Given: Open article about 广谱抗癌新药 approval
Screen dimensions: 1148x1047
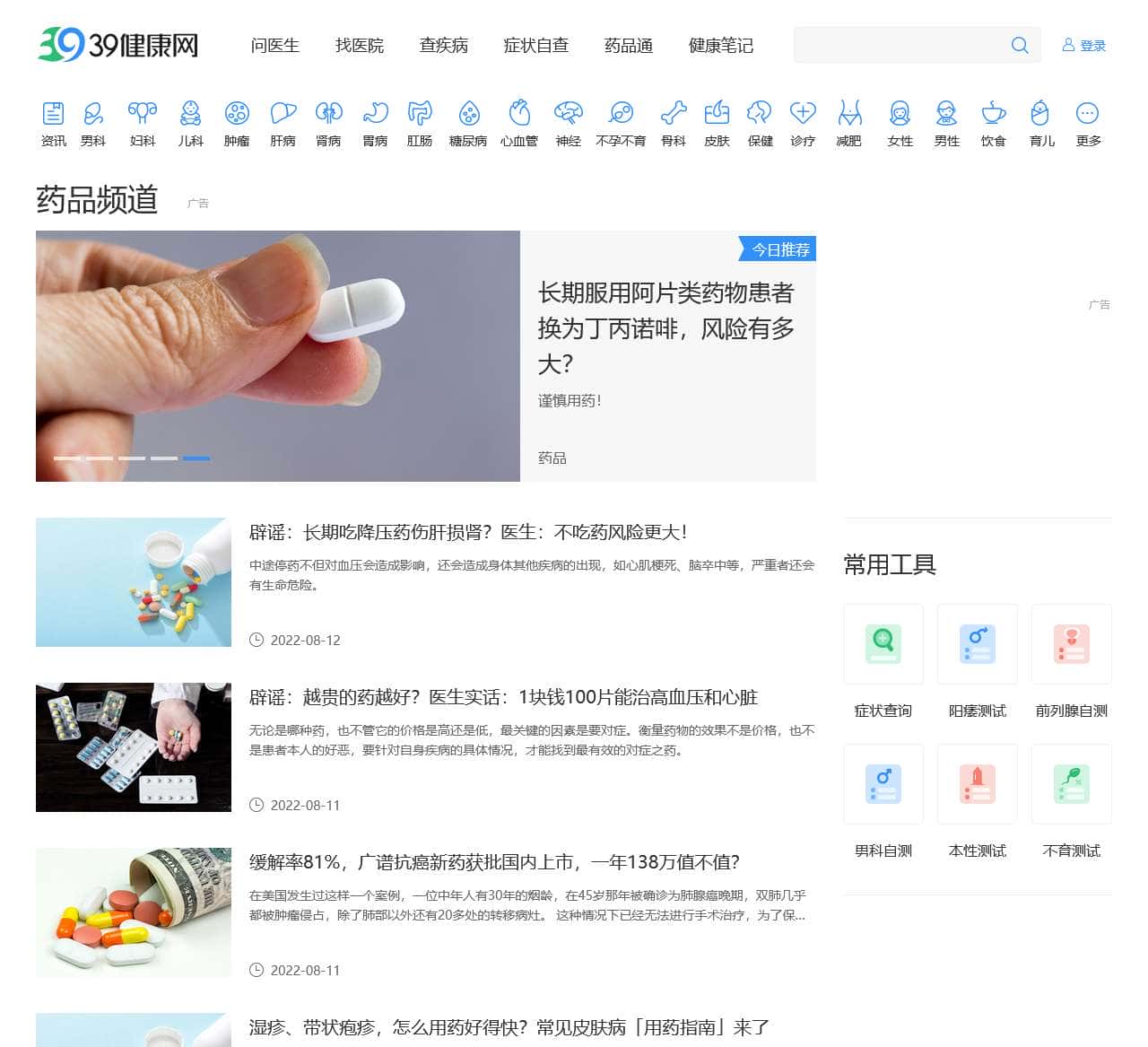Looking at the screenshot, I should (x=494, y=862).
